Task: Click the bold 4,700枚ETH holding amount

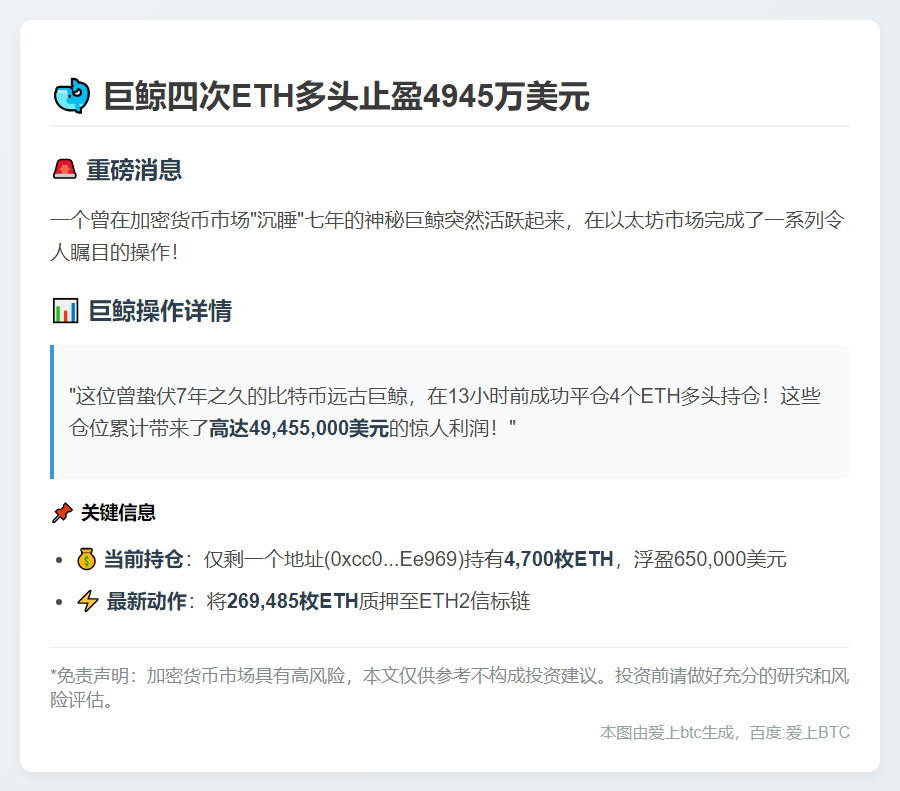Action: (x=558, y=559)
